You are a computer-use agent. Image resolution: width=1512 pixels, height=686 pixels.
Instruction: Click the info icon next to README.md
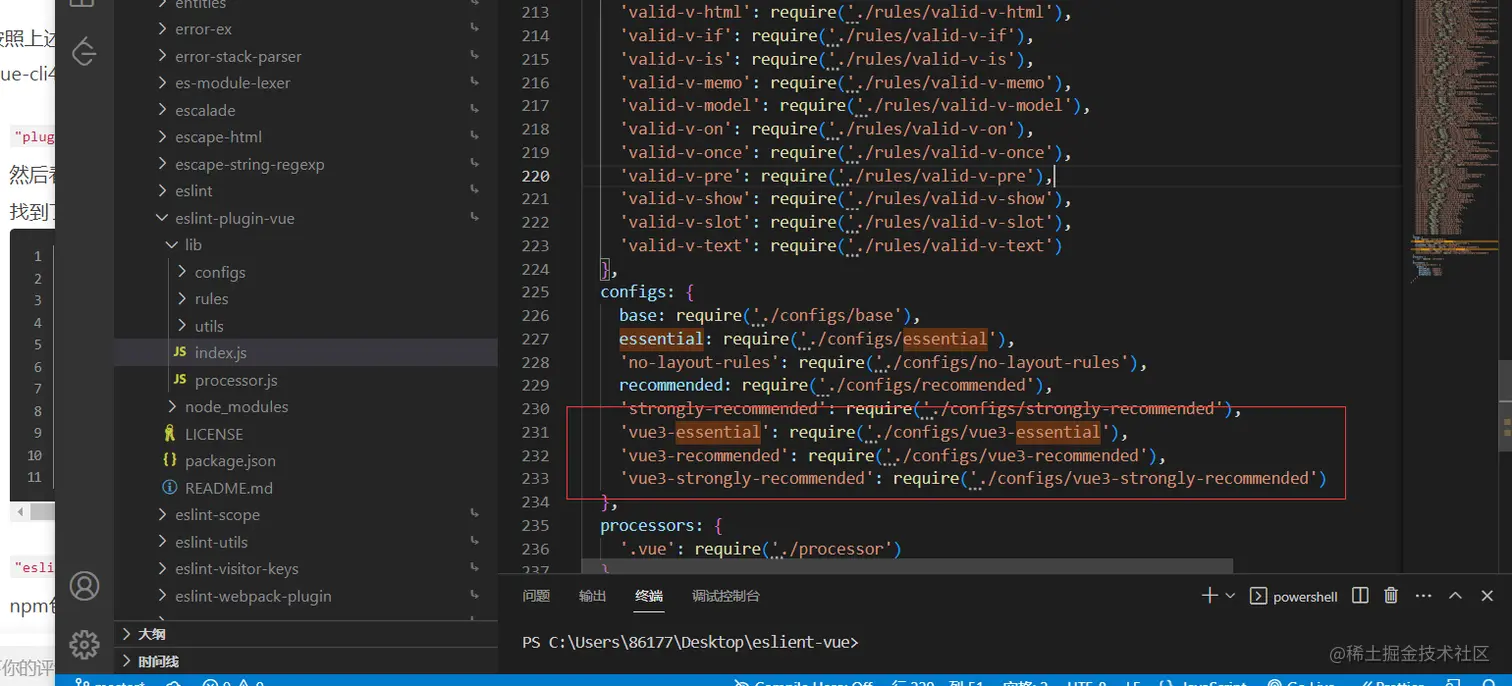169,488
